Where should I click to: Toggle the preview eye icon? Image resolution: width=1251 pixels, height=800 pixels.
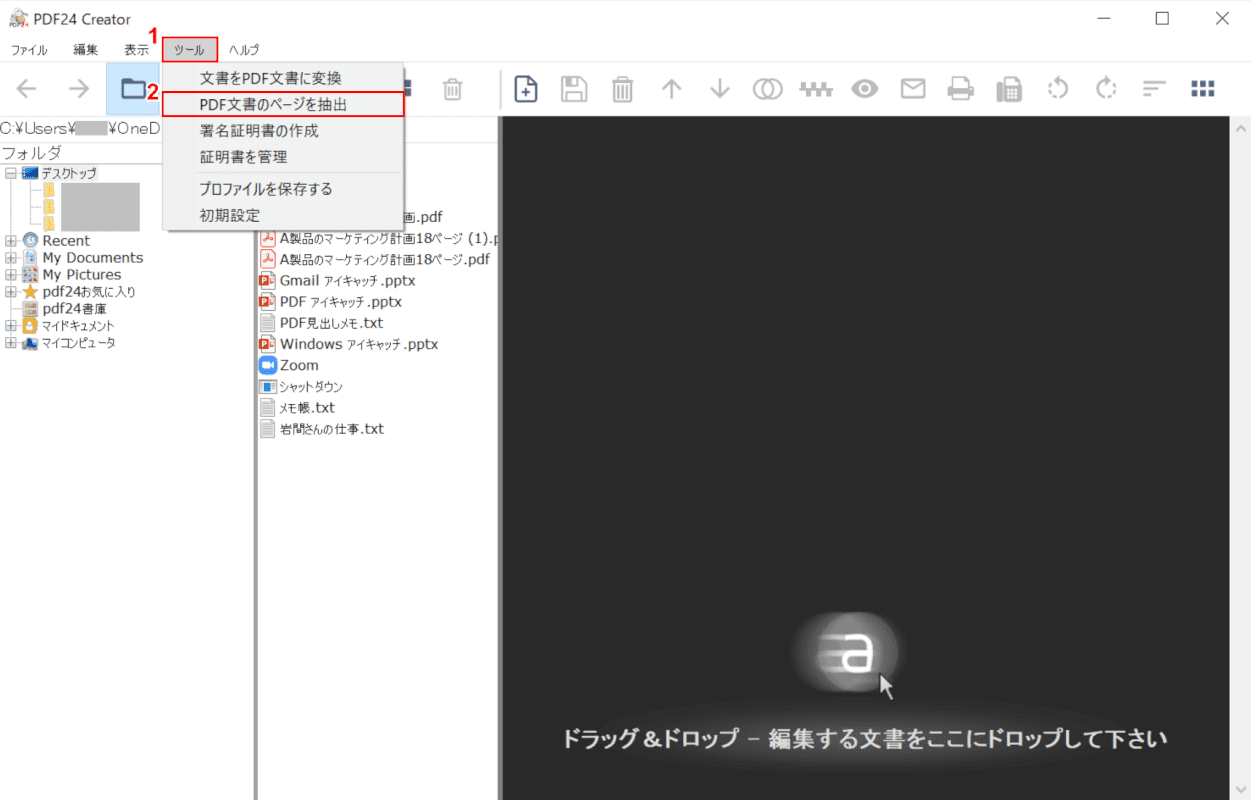(x=864, y=89)
